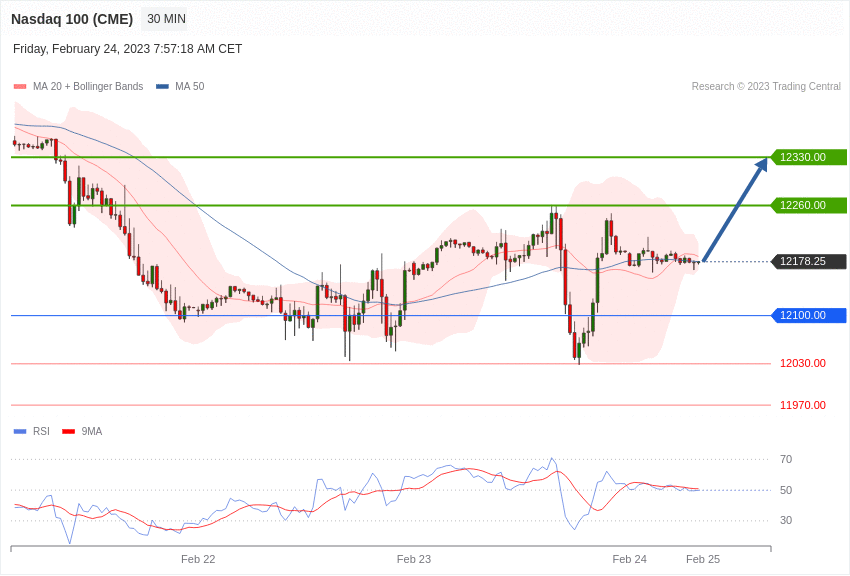Viewport: 850px width, 576px height.
Task: Click the 12100.00 blue pivot price label
Action: tap(809, 315)
